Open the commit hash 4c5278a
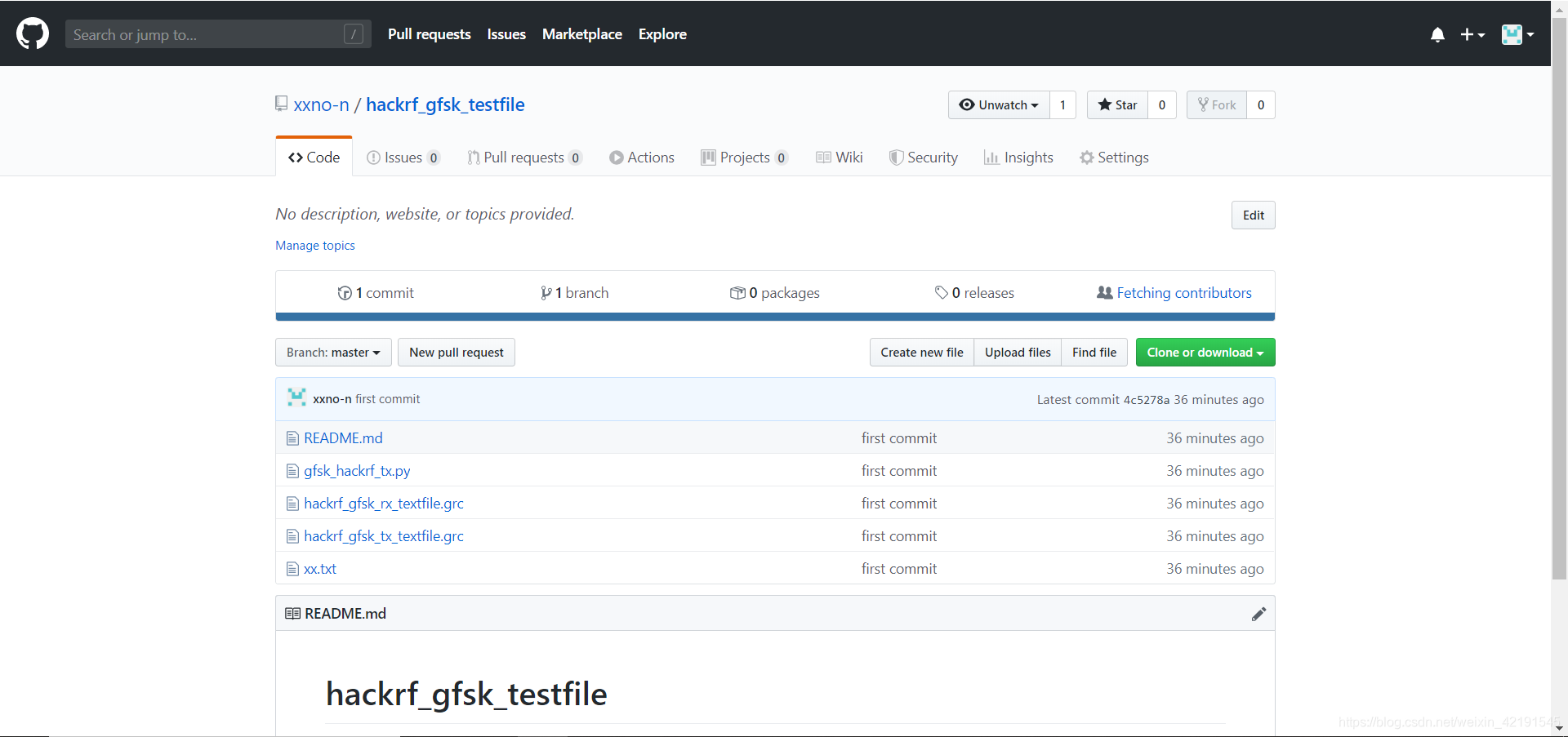Viewport: 1568px width, 737px height. click(1147, 400)
